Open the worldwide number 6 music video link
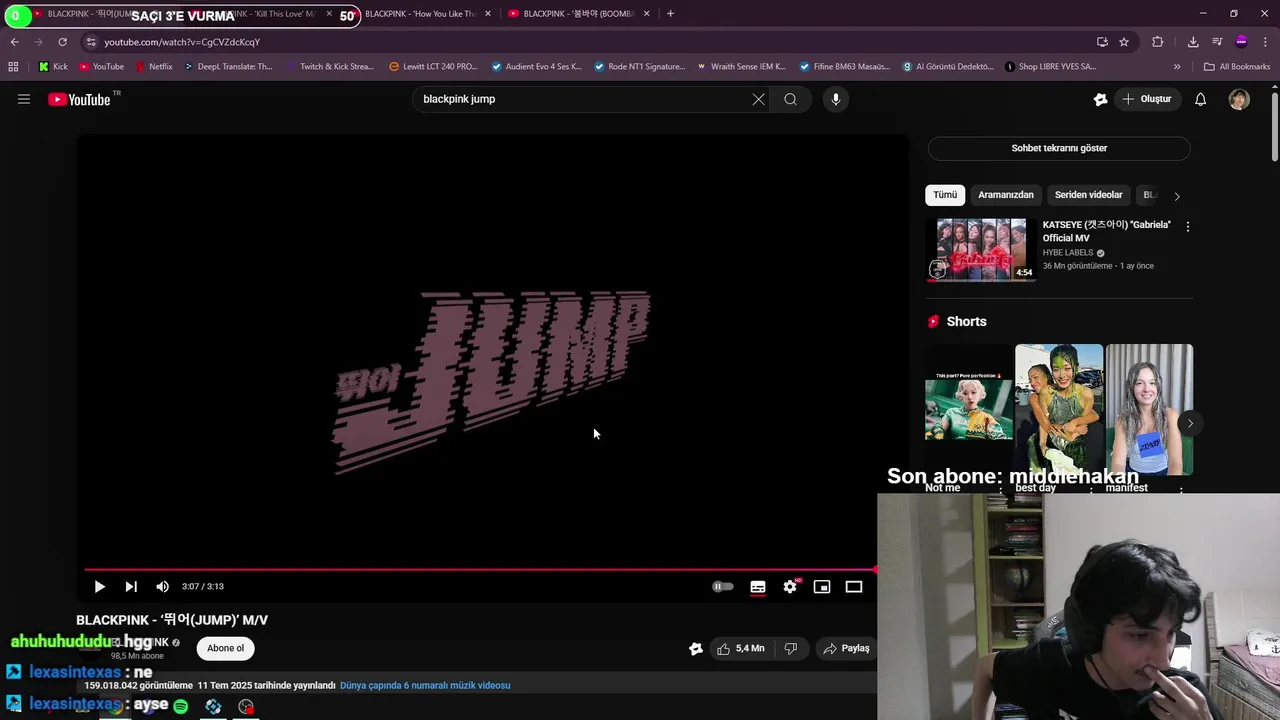The height and width of the screenshot is (720, 1280). click(x=425, y=685)
